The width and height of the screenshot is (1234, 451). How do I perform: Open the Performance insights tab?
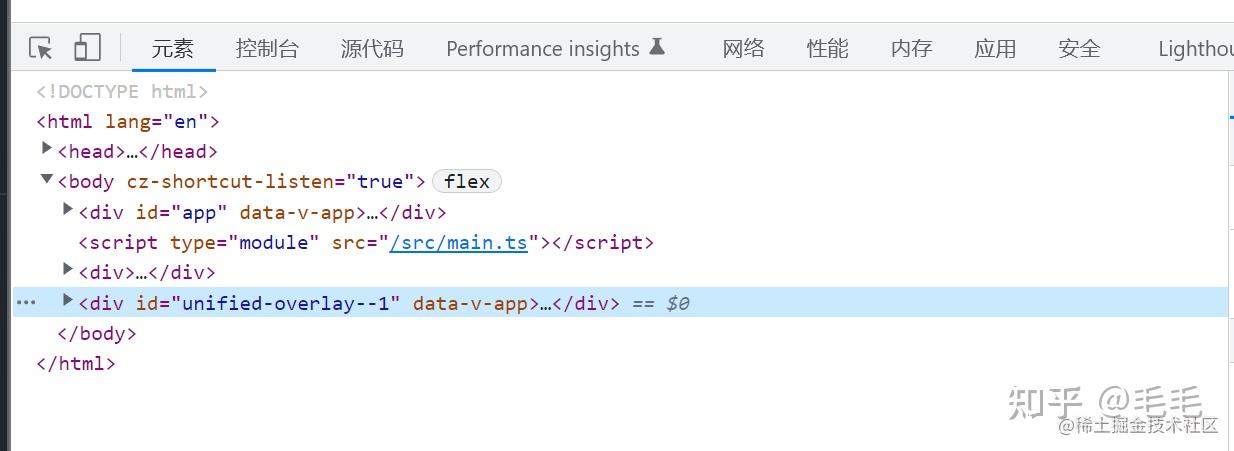[x=543, y=48]
